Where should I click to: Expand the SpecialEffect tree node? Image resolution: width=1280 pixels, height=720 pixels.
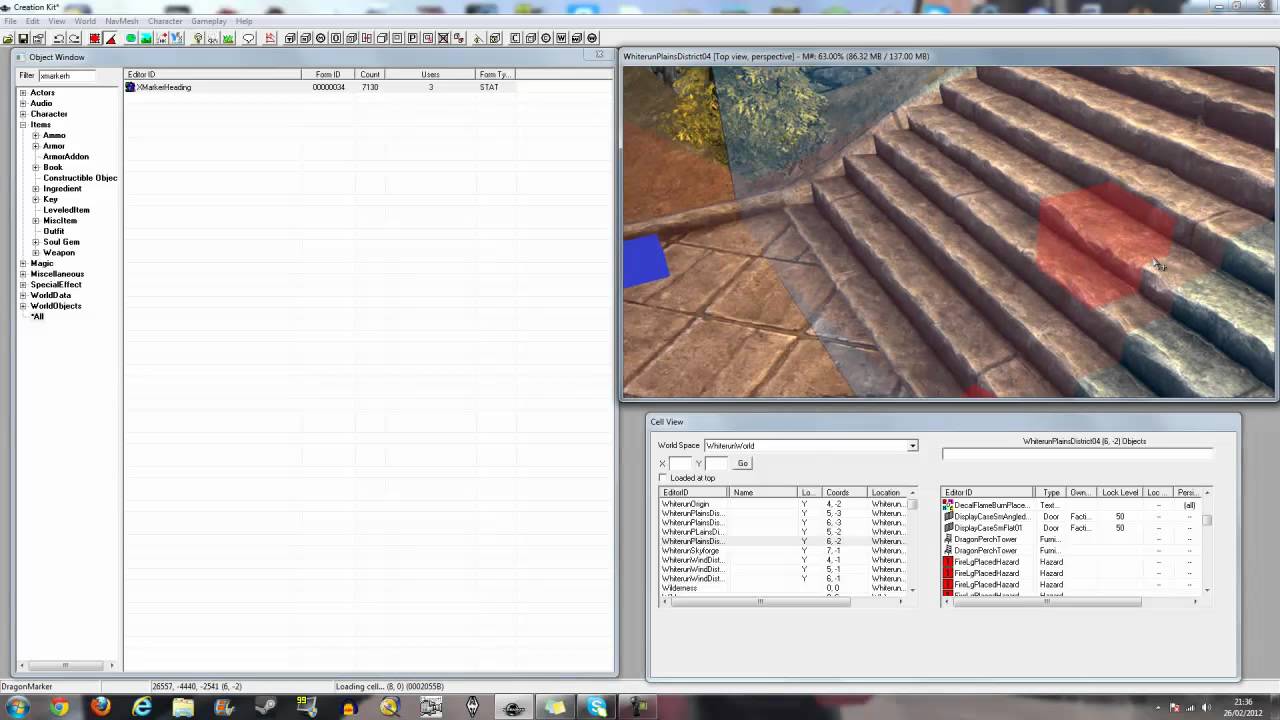pos(23,285)
